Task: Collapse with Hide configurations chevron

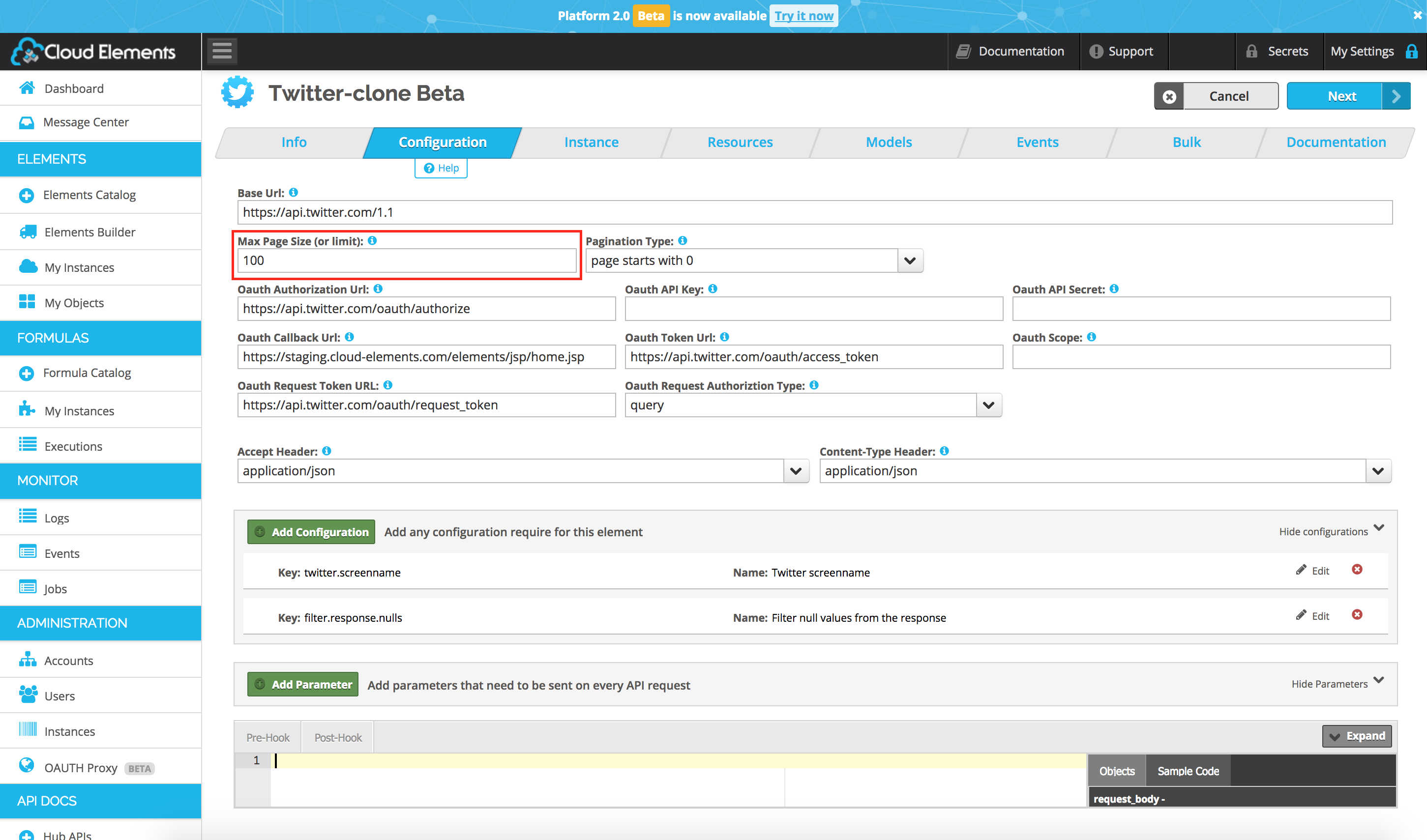Action: pos(1379,528)
